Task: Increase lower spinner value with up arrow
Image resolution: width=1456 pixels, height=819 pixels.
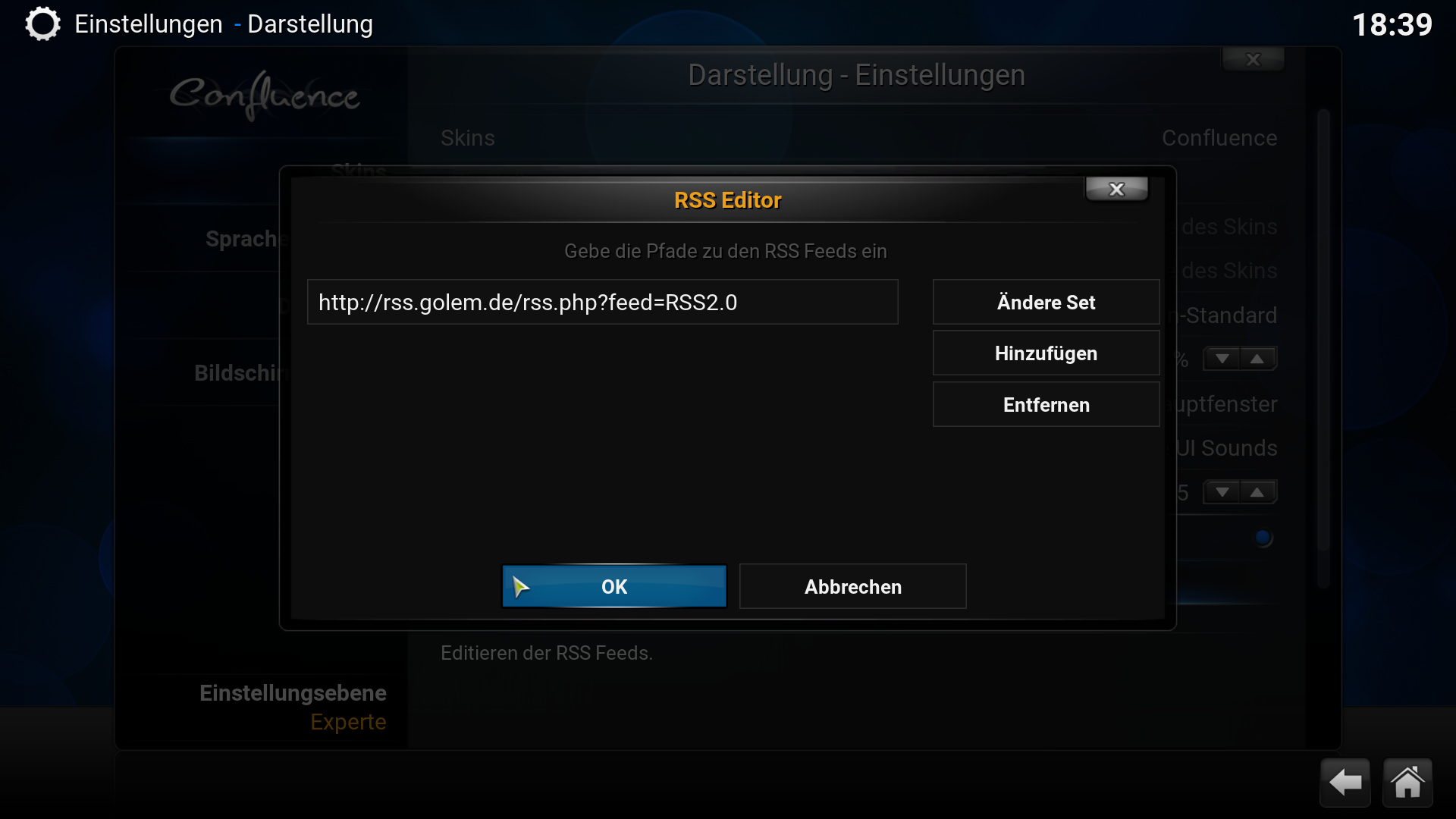Action: [1257, 492]
